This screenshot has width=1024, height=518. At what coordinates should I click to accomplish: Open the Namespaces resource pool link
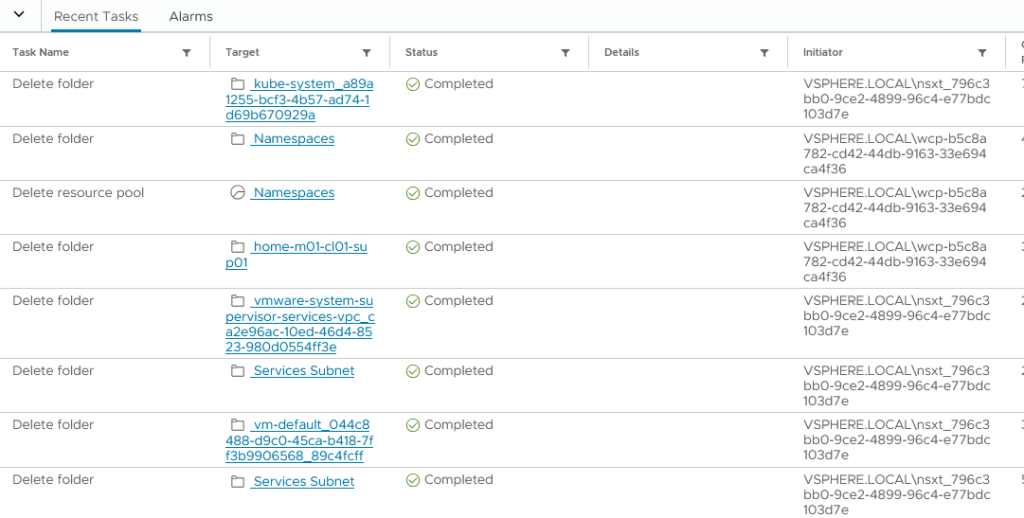click(293, 193)
